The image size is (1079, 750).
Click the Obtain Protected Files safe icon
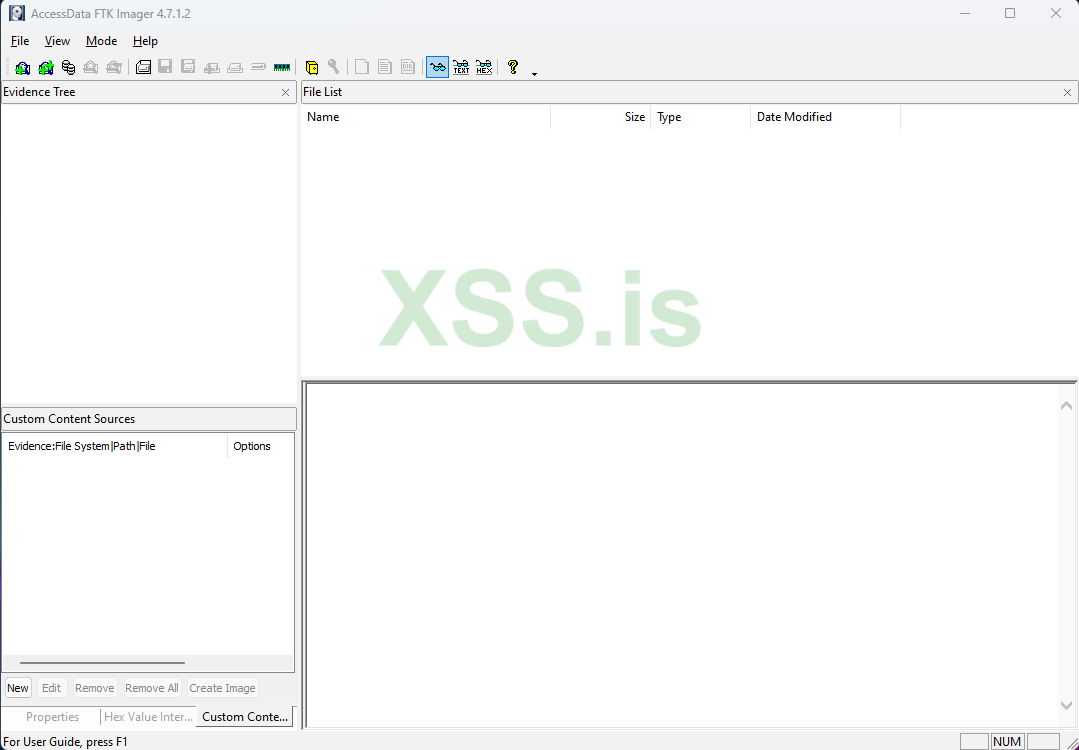312,67
